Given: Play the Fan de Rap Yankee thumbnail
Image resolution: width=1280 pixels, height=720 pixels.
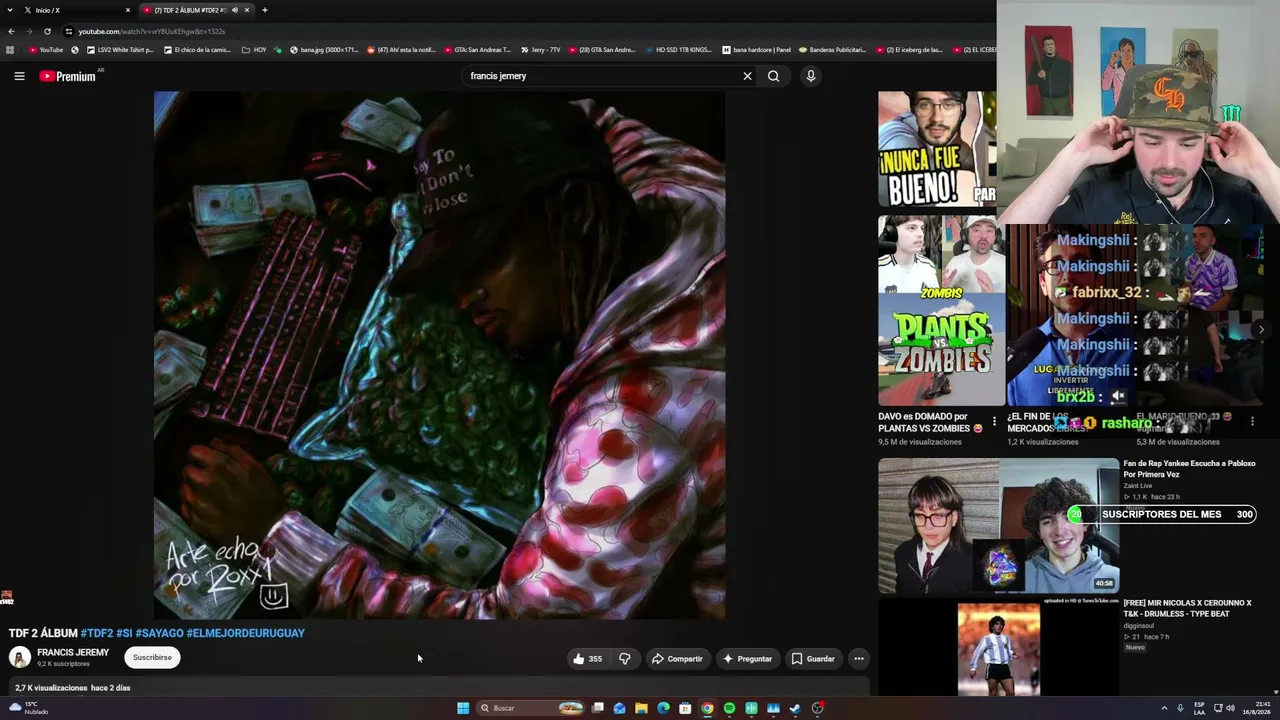Looking at the screenshot, I should pyautogui.click(x=998, y=526).
